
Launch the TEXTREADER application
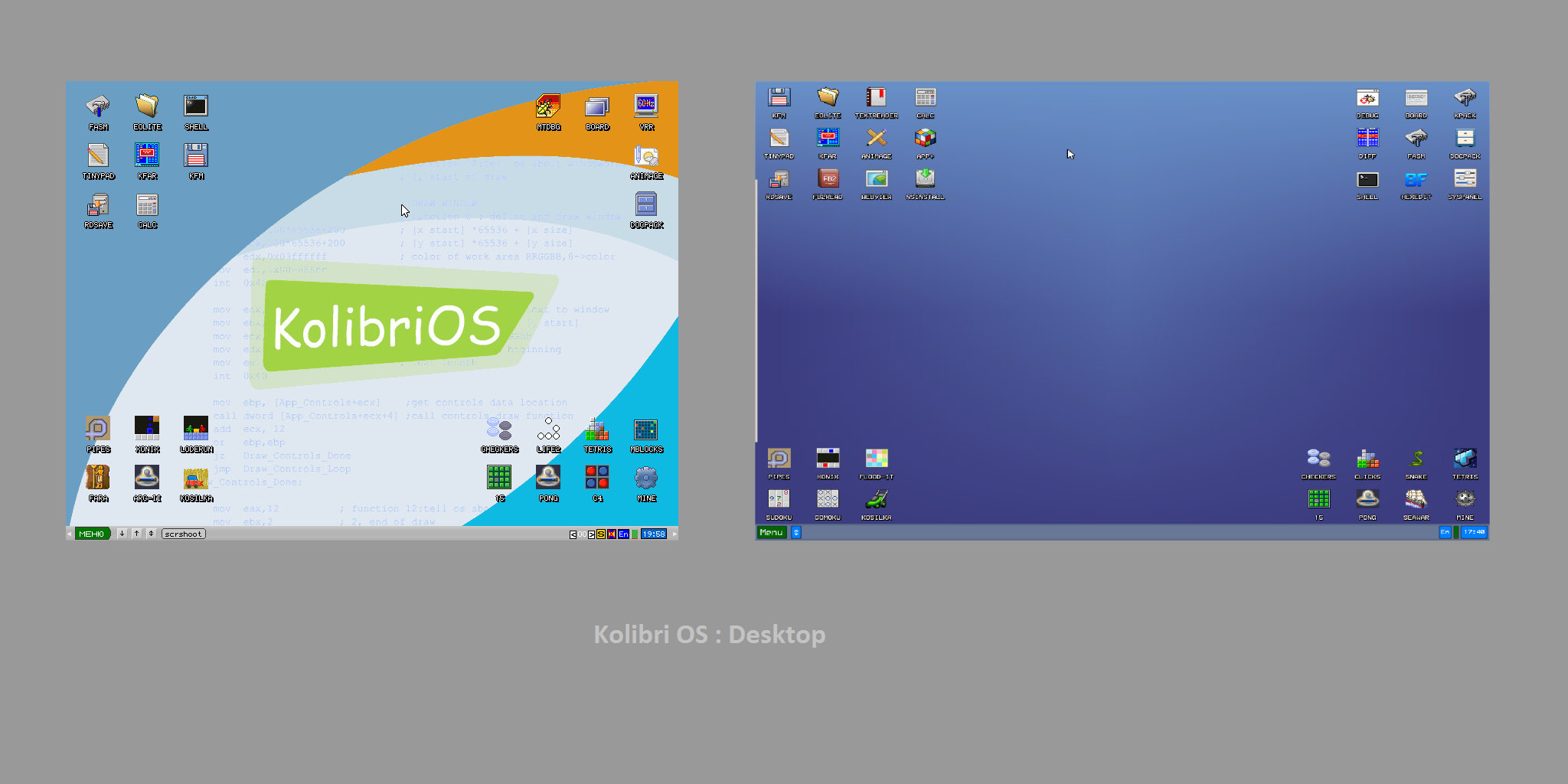[876, 99]
